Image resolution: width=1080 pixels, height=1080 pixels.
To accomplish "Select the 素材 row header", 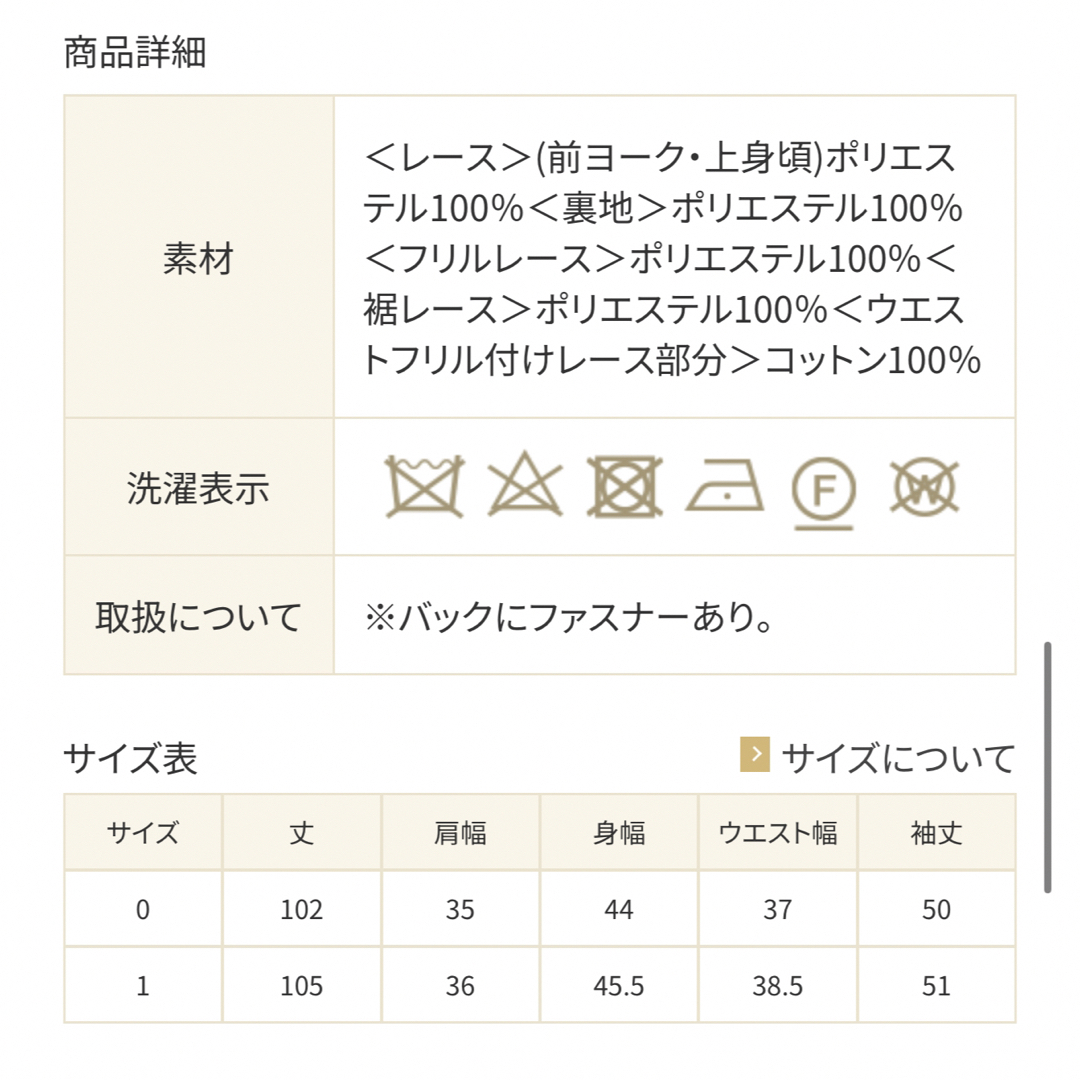I will click(199, 257).
